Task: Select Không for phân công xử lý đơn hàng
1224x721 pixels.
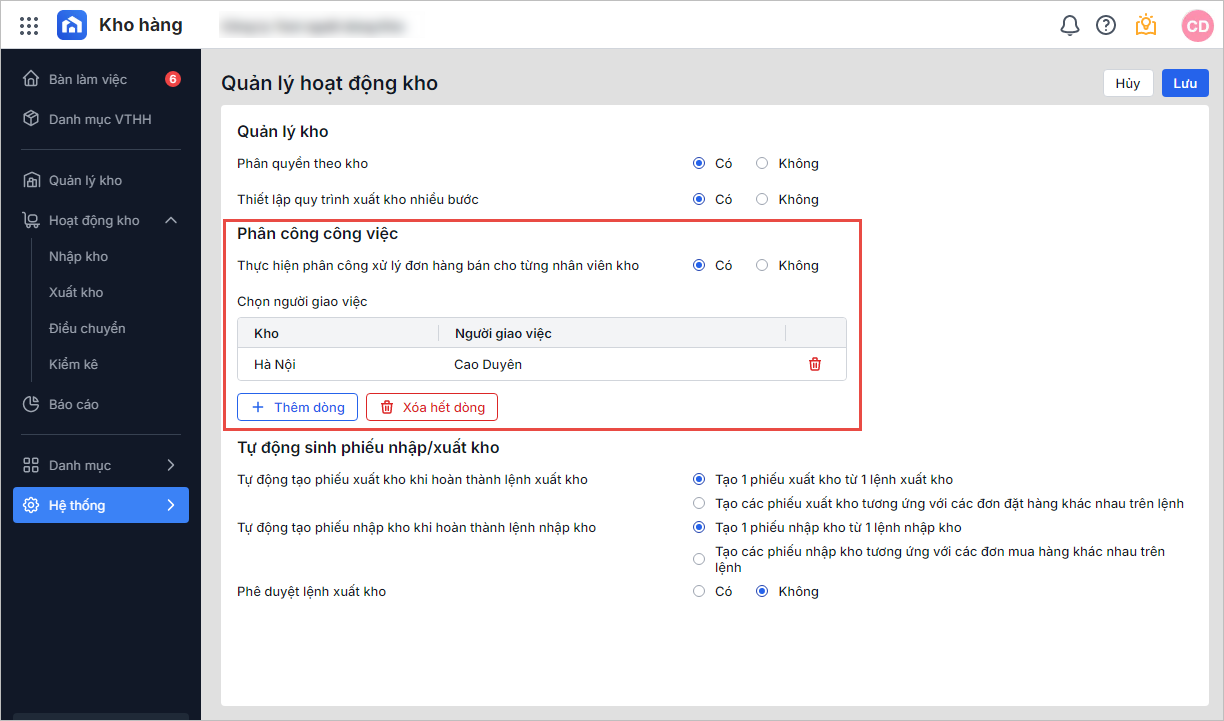Action: (x=762, y=265)
